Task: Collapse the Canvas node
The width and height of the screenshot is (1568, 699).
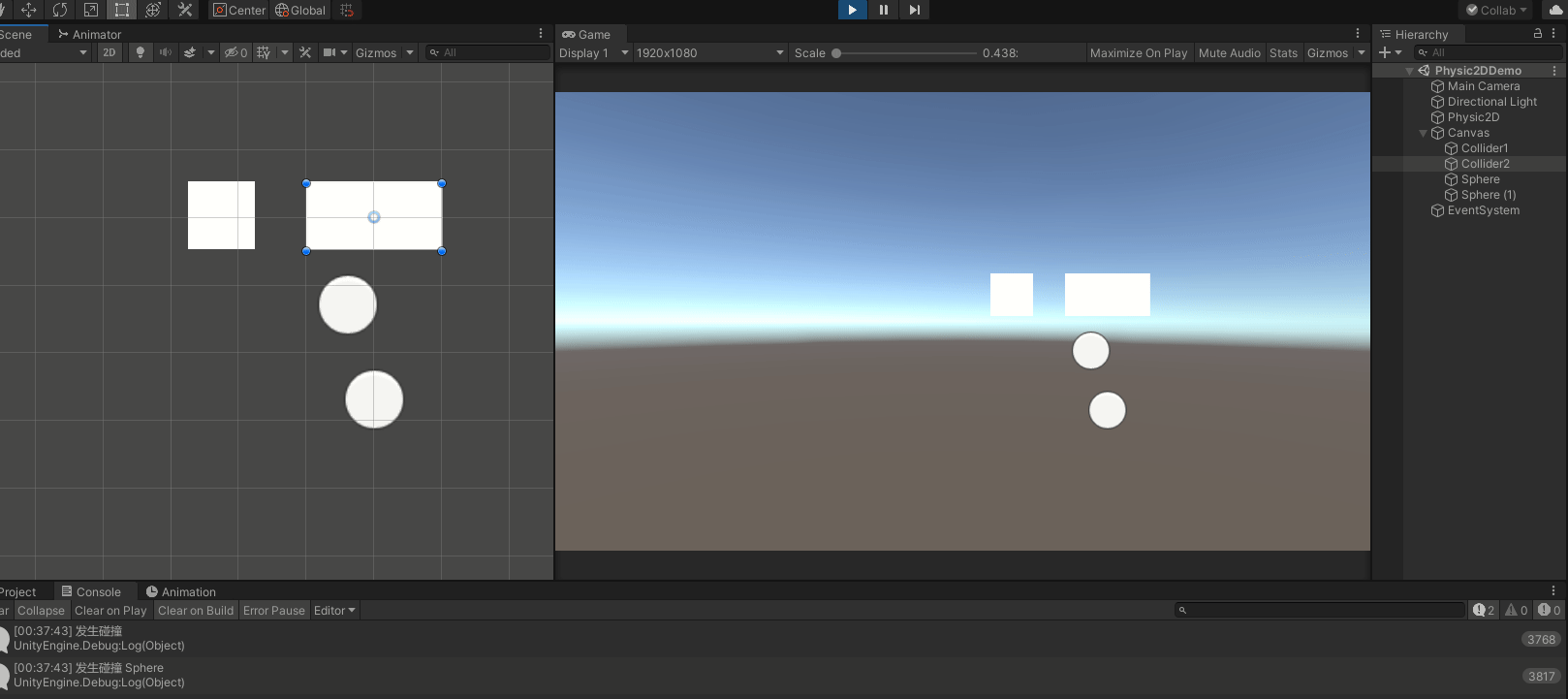Action: coord(1423,133)
